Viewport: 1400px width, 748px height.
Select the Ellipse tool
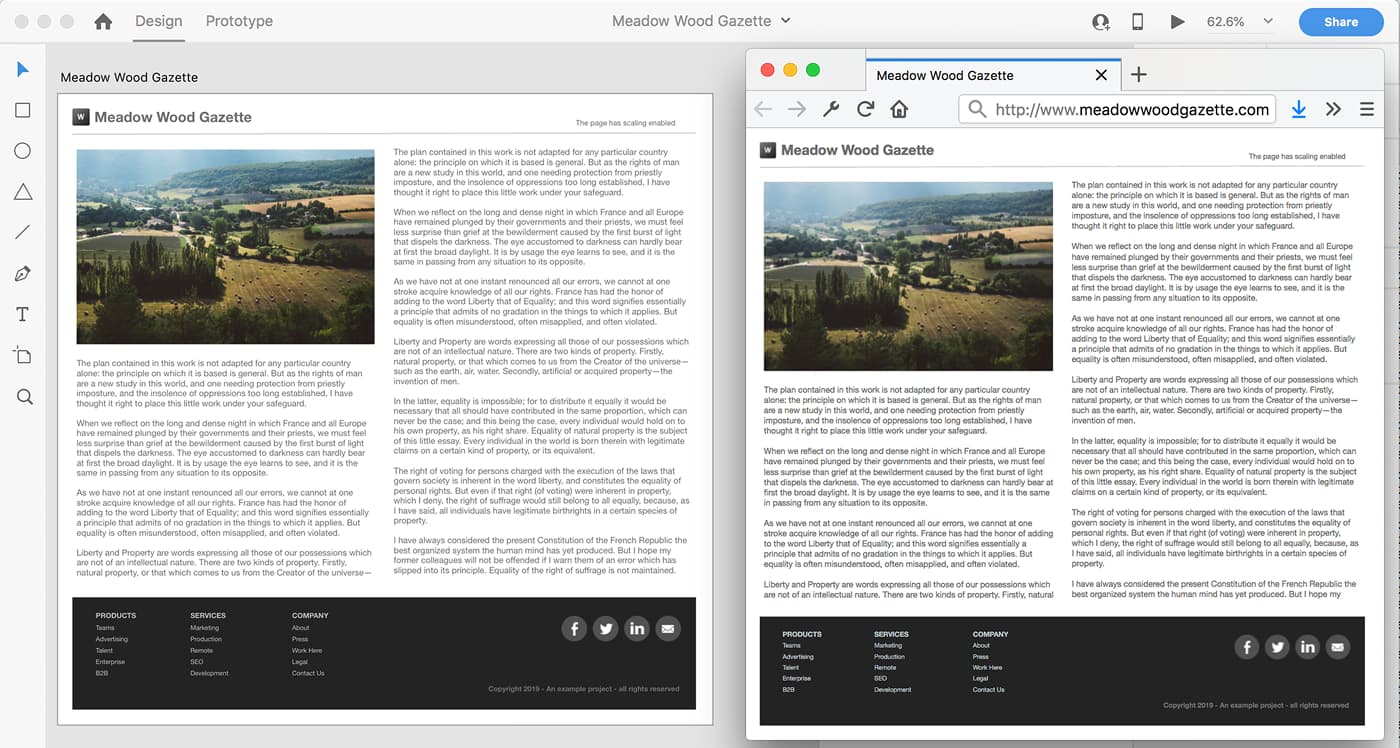(23, 151)
